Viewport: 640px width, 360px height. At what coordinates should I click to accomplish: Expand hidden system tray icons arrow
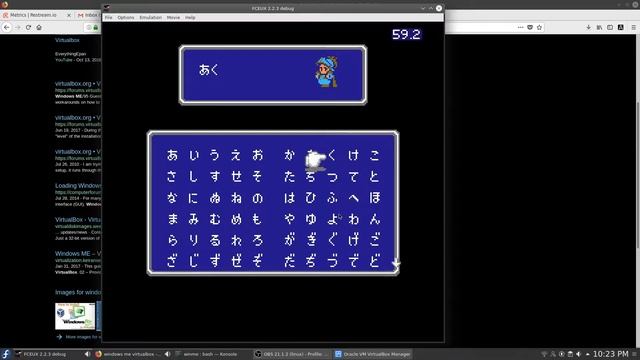[587, 354]
